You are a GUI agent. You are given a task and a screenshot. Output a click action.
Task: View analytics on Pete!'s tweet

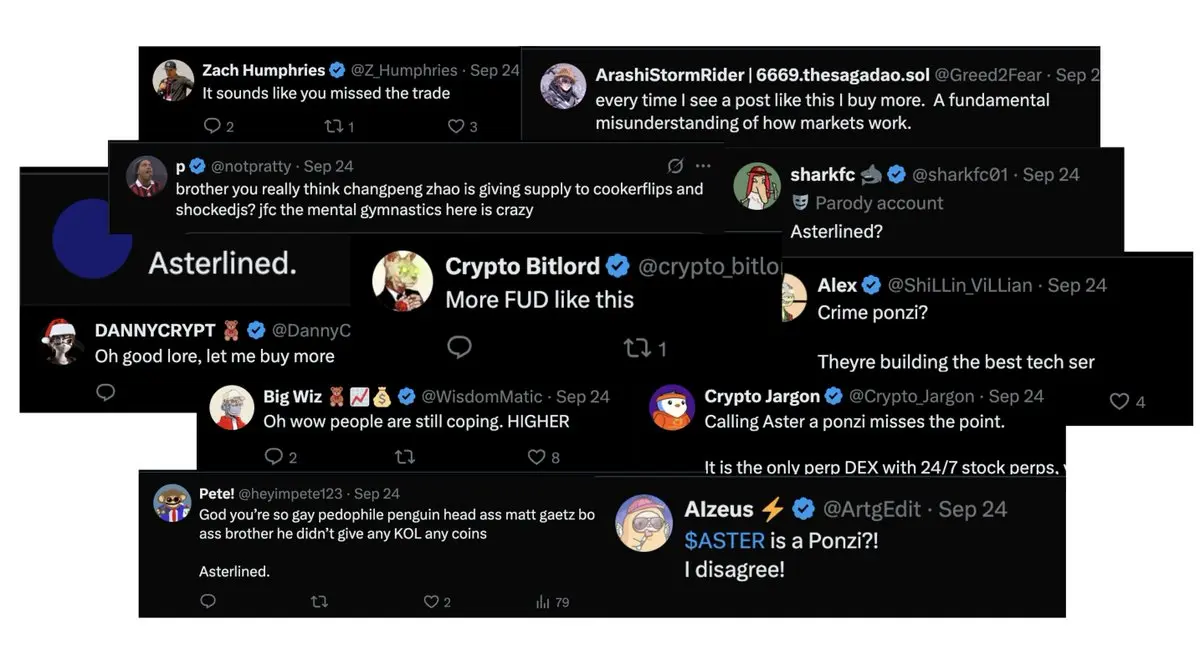point(544,601)
